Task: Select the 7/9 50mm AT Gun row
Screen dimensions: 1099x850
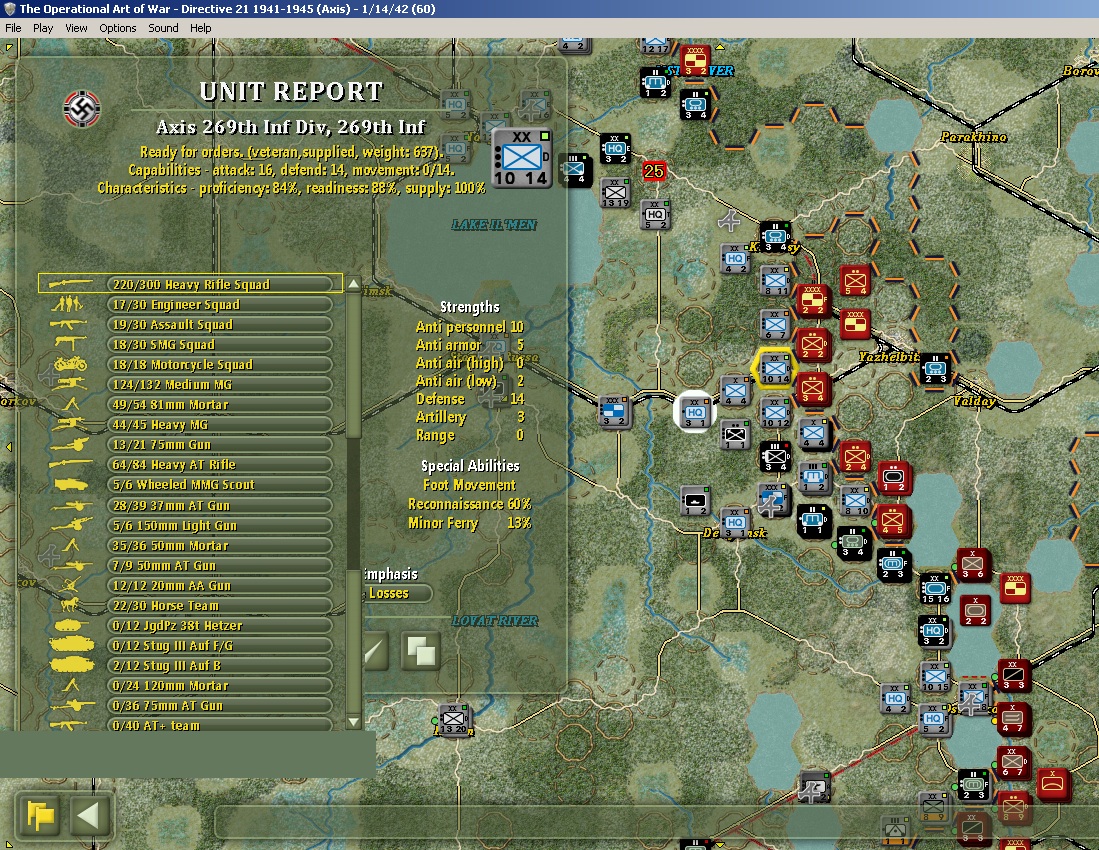Action: tap(219, 565)
